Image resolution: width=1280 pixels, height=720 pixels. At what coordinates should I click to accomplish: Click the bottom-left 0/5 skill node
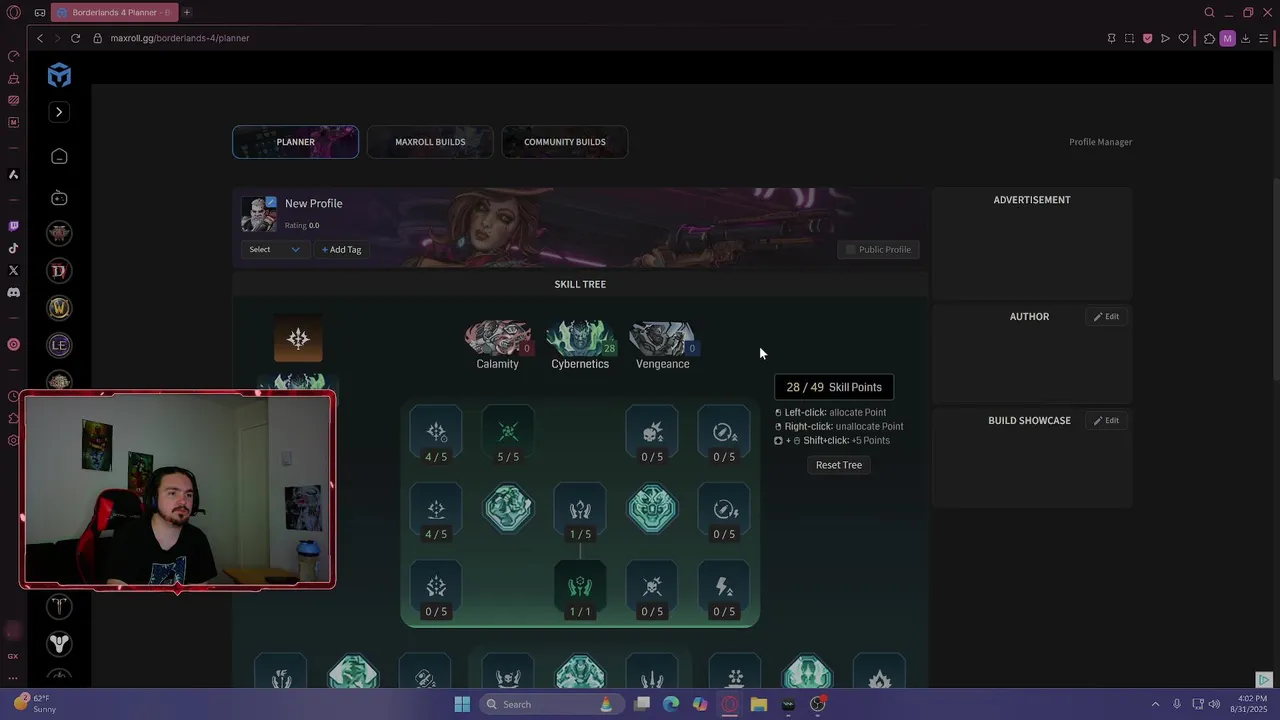pos(436,588)
